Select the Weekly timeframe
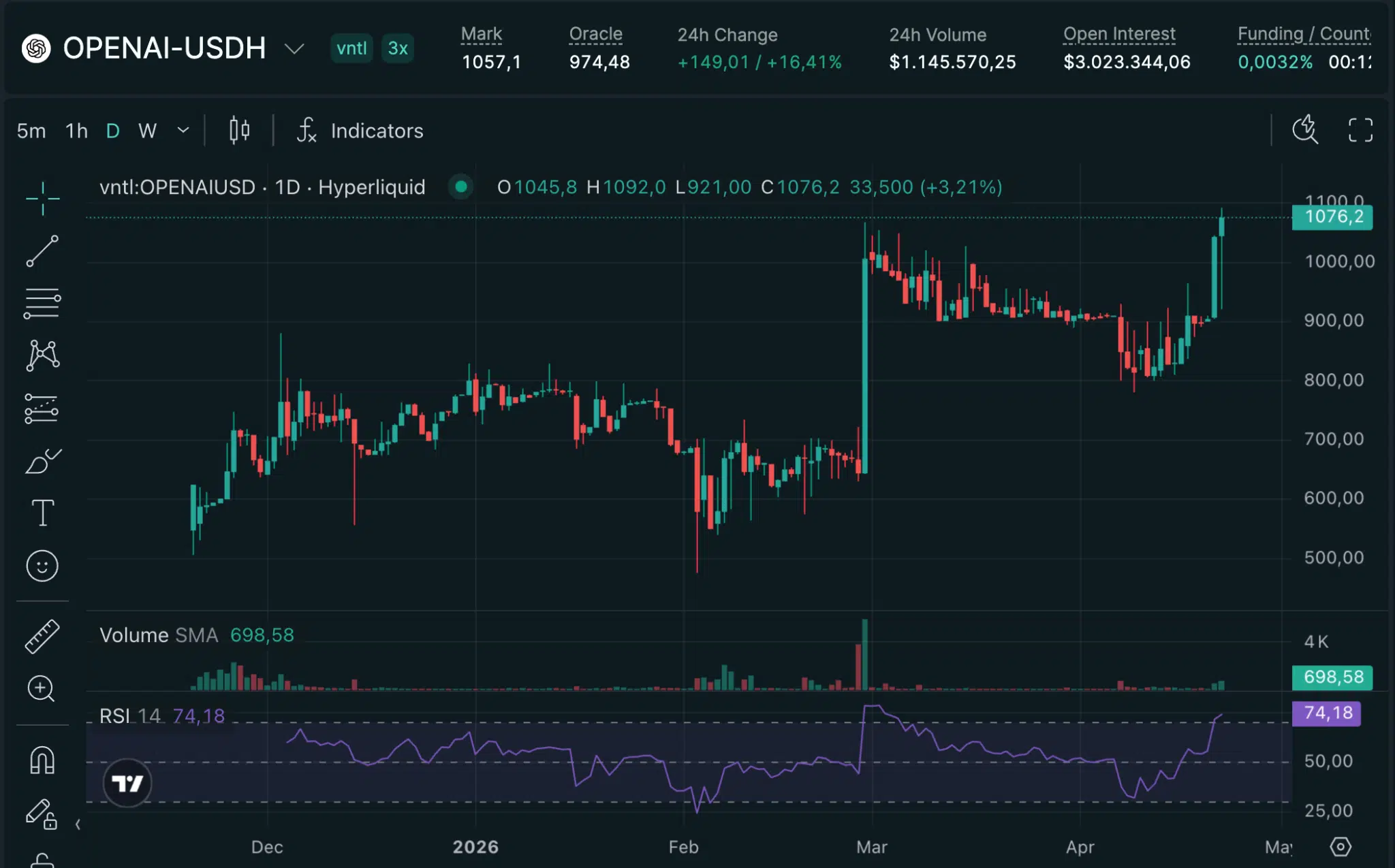The height and width of the screenshot is (868, 1395). click(147, 130)
